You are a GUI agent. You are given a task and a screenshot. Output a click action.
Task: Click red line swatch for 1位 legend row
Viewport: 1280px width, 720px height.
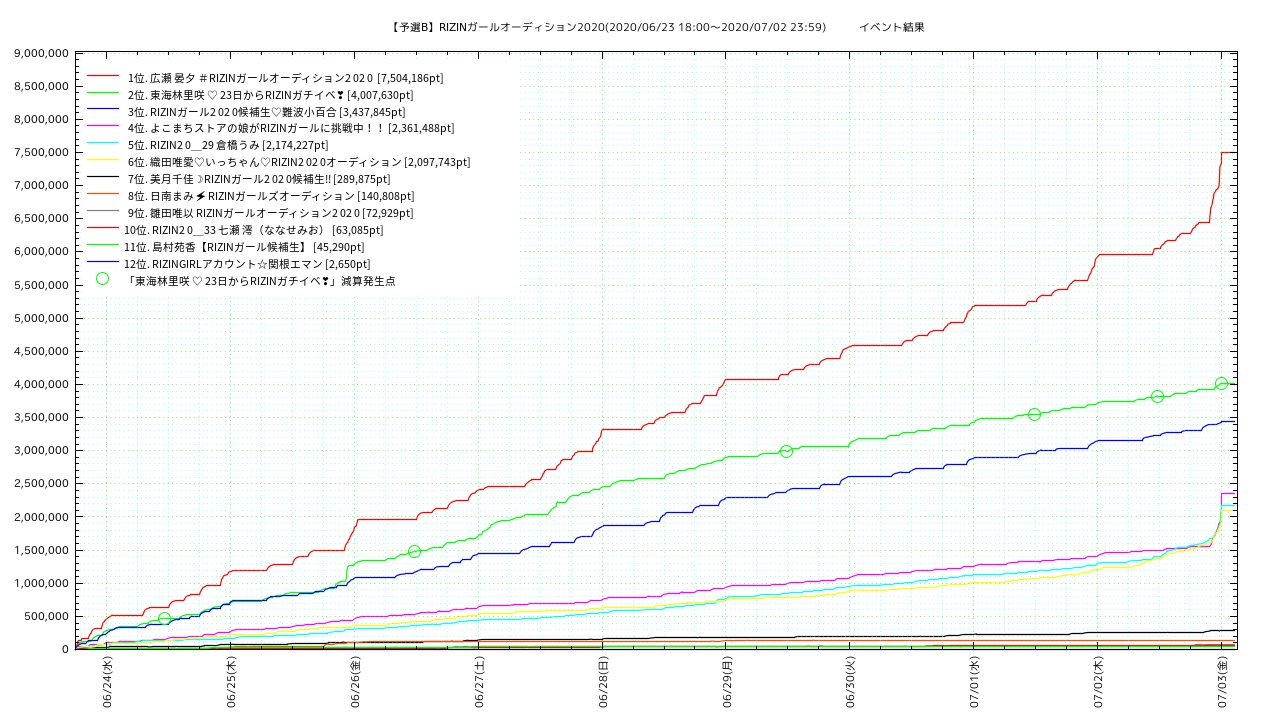coord(103,77)
